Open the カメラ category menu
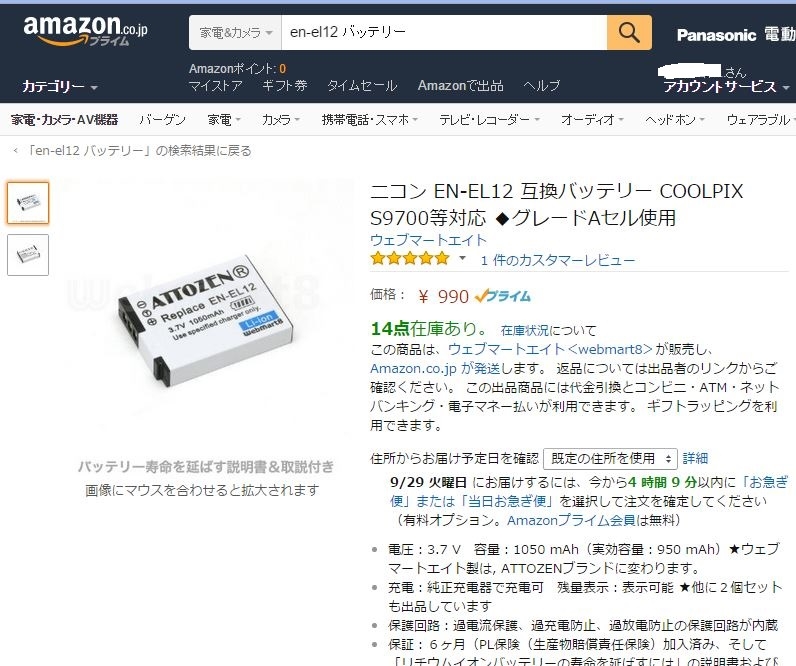Viewport: 796px width, 666px height. pyautogui.click(x=280, y=120)
